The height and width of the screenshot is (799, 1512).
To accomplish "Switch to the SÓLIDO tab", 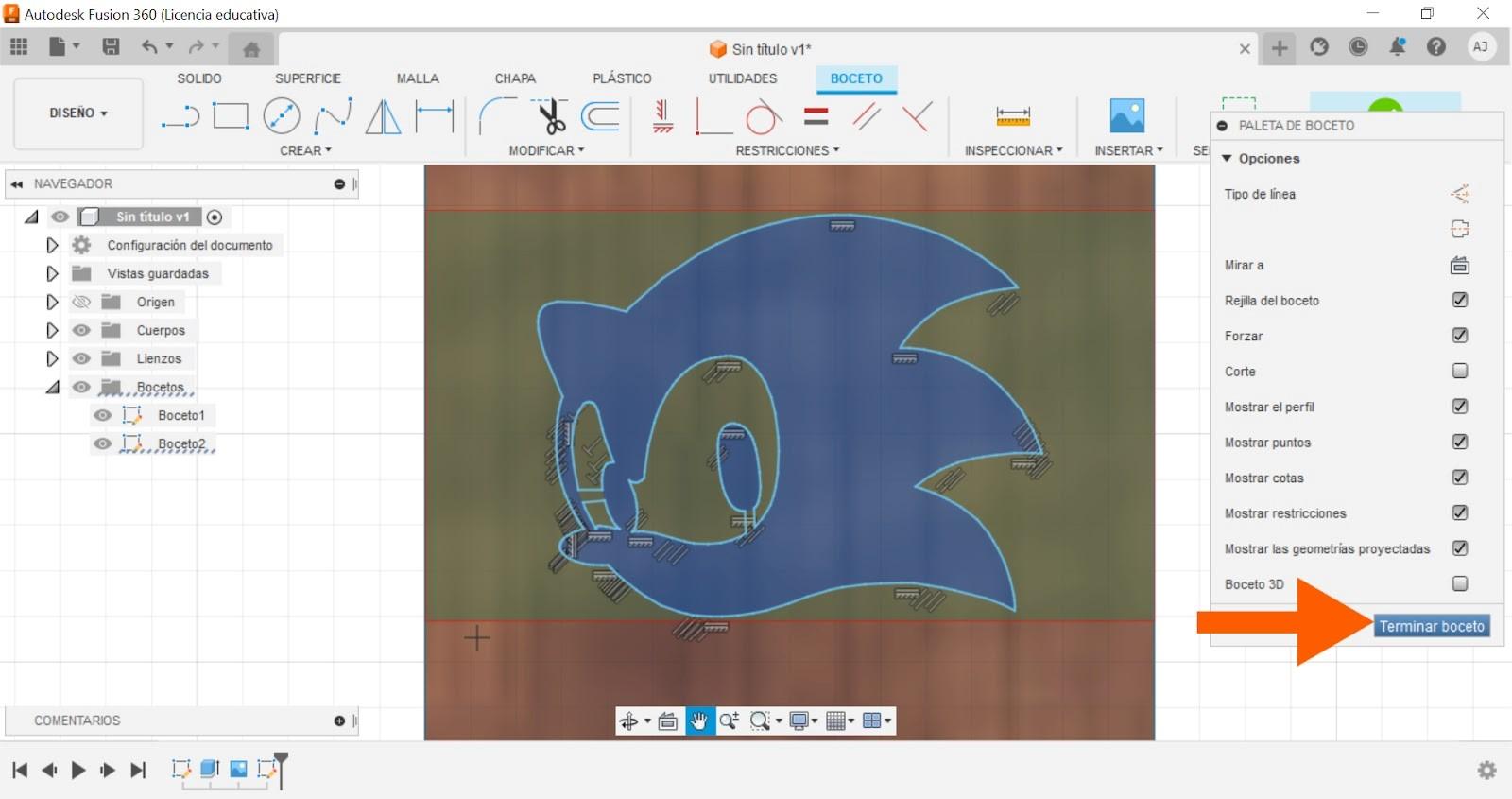I will pyautogui.click(x=199, y=78).
